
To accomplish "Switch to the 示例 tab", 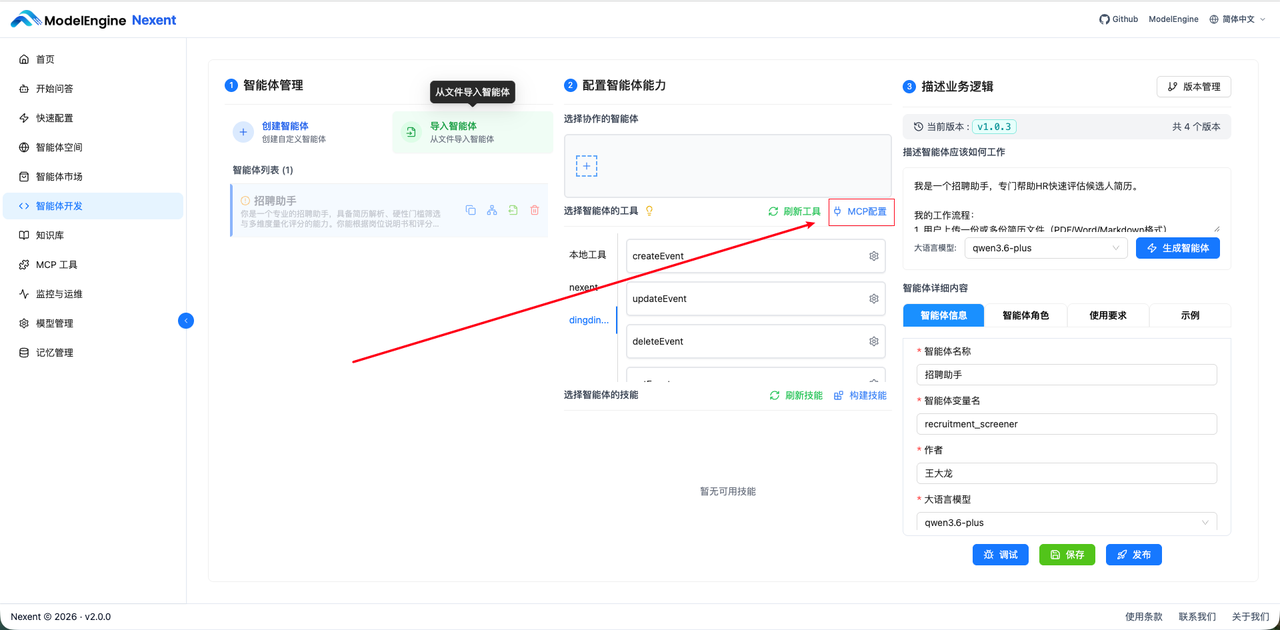I will click(1189, 315).
